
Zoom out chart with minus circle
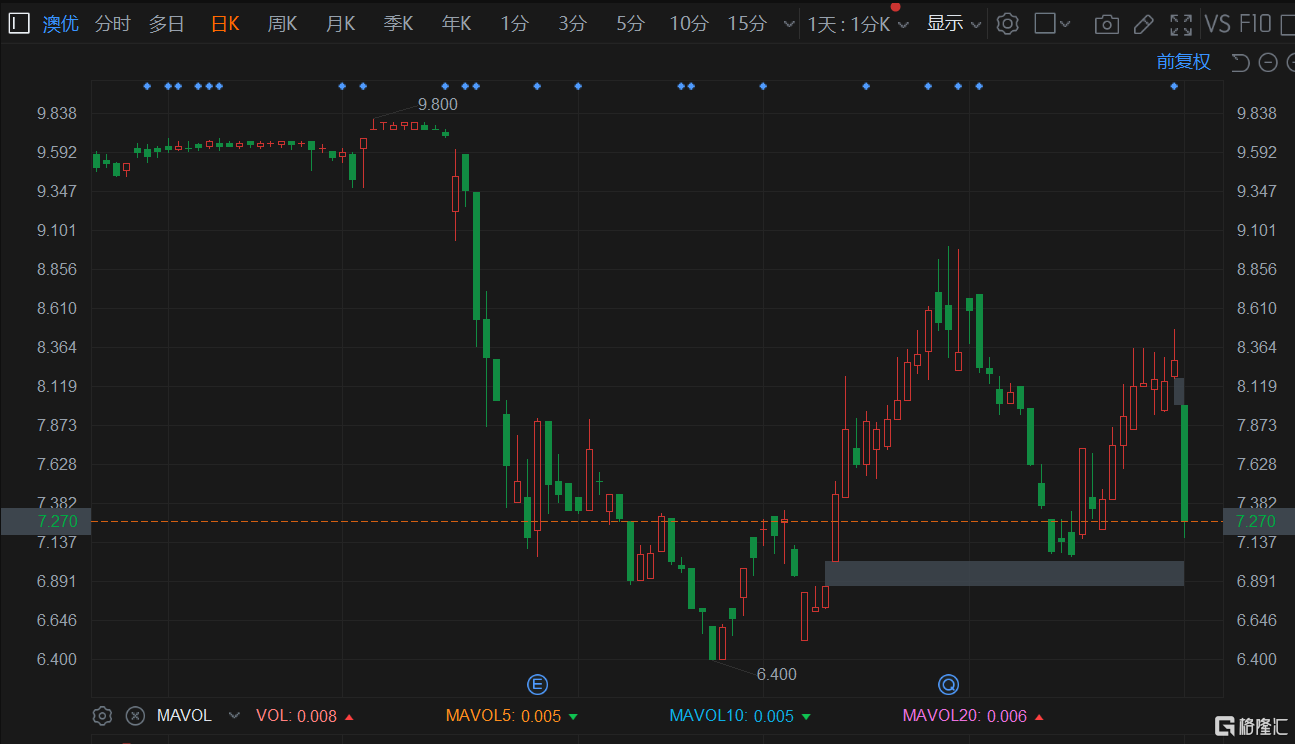click(1268, 63)
